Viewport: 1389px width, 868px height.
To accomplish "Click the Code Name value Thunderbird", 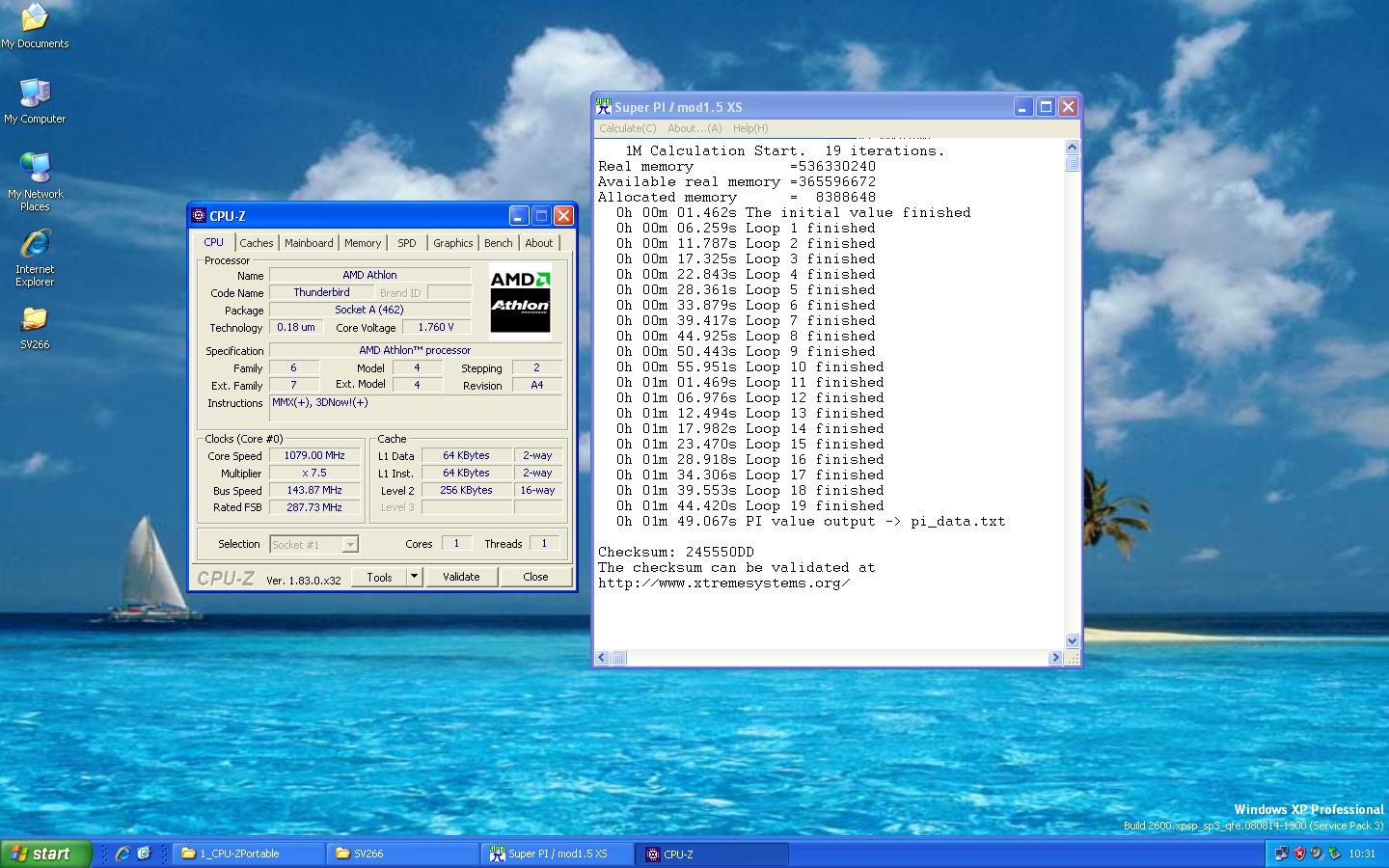I will pyautogui.click(x=321, y=292).
